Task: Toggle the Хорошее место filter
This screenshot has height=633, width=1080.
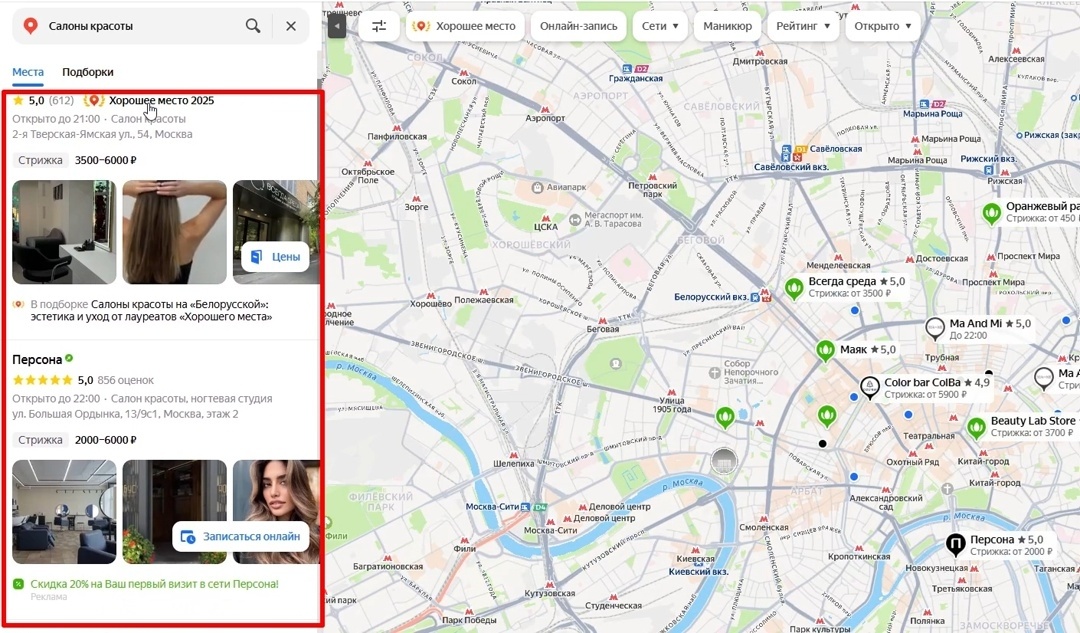Action: [x=464, y=26]
